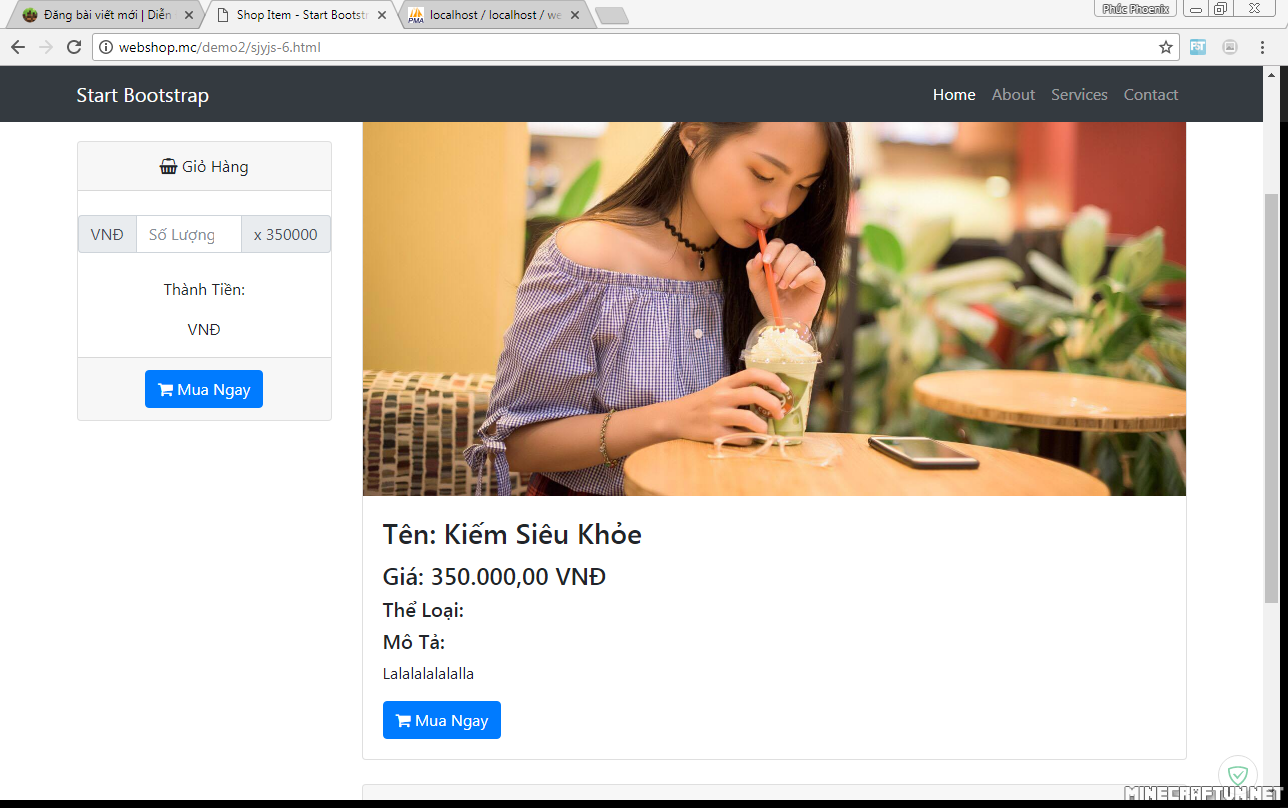Click the 'Thành Tiền:' total label
1288x808 pixels.
pyautogui.click(x=204, y=290)
